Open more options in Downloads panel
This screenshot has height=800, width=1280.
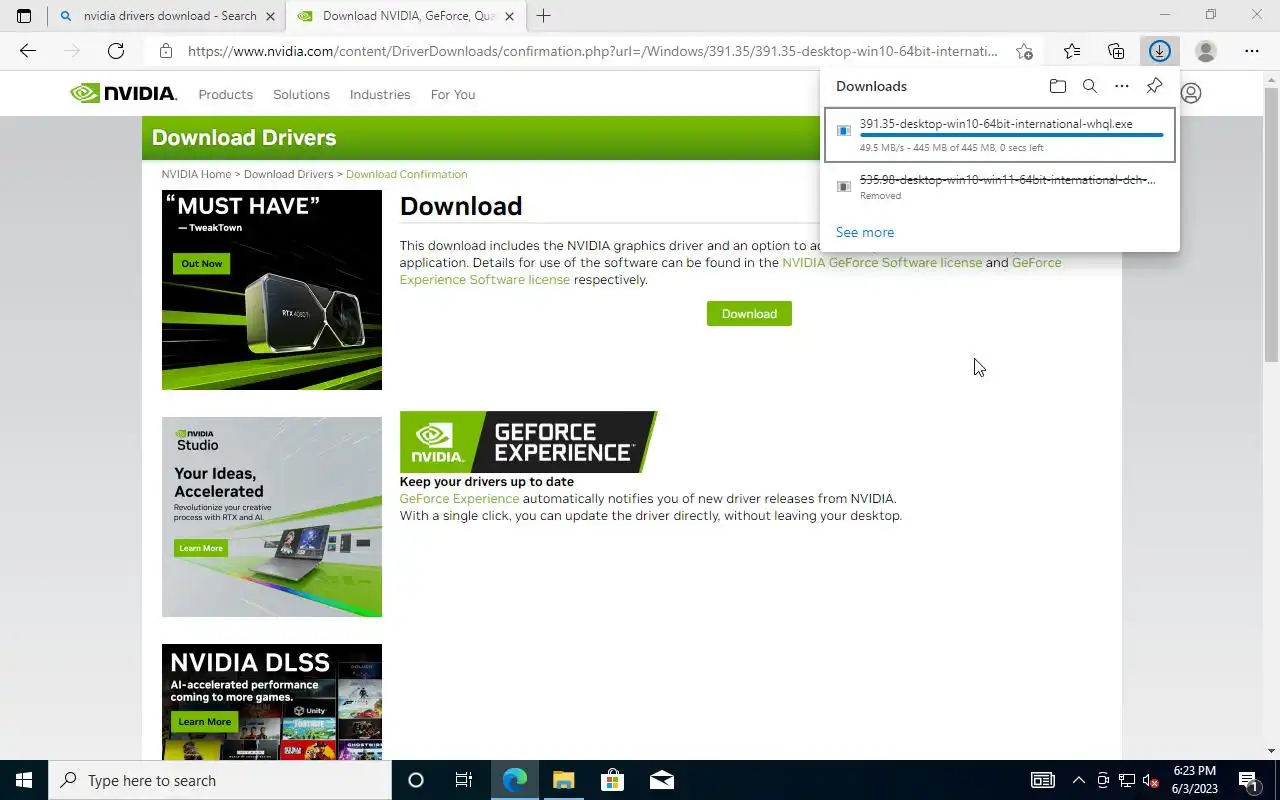click(1122, 86)
